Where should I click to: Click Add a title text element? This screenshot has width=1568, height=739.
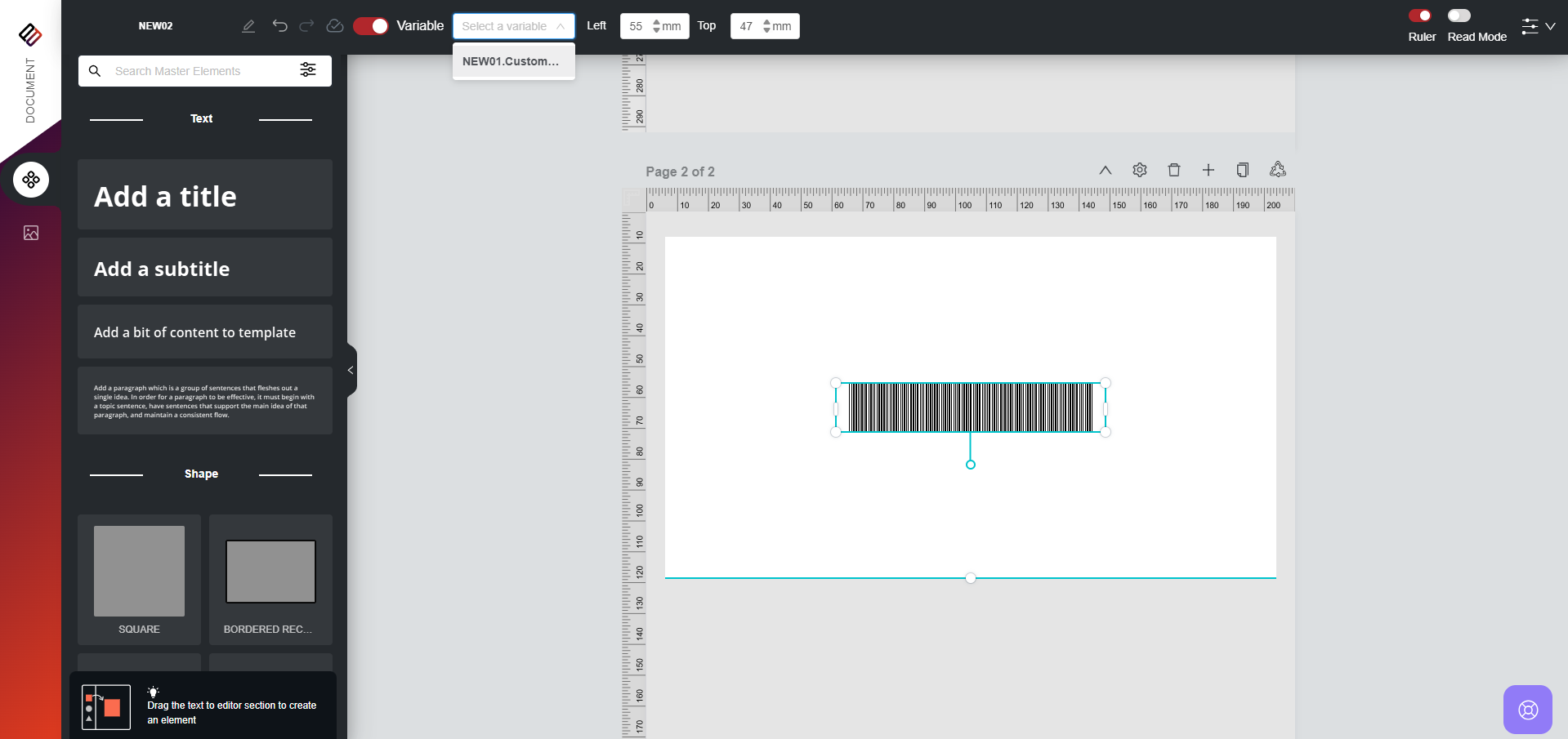[204, 195]
